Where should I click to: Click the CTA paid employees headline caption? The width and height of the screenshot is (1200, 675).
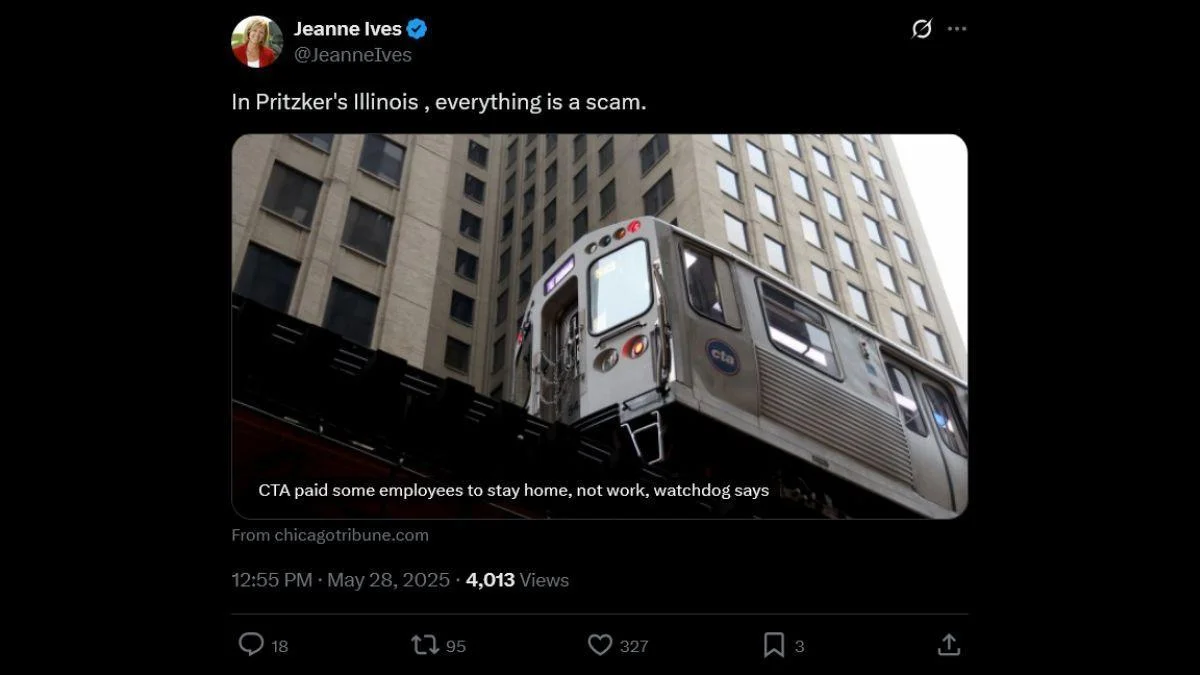(x=514, y=490)
